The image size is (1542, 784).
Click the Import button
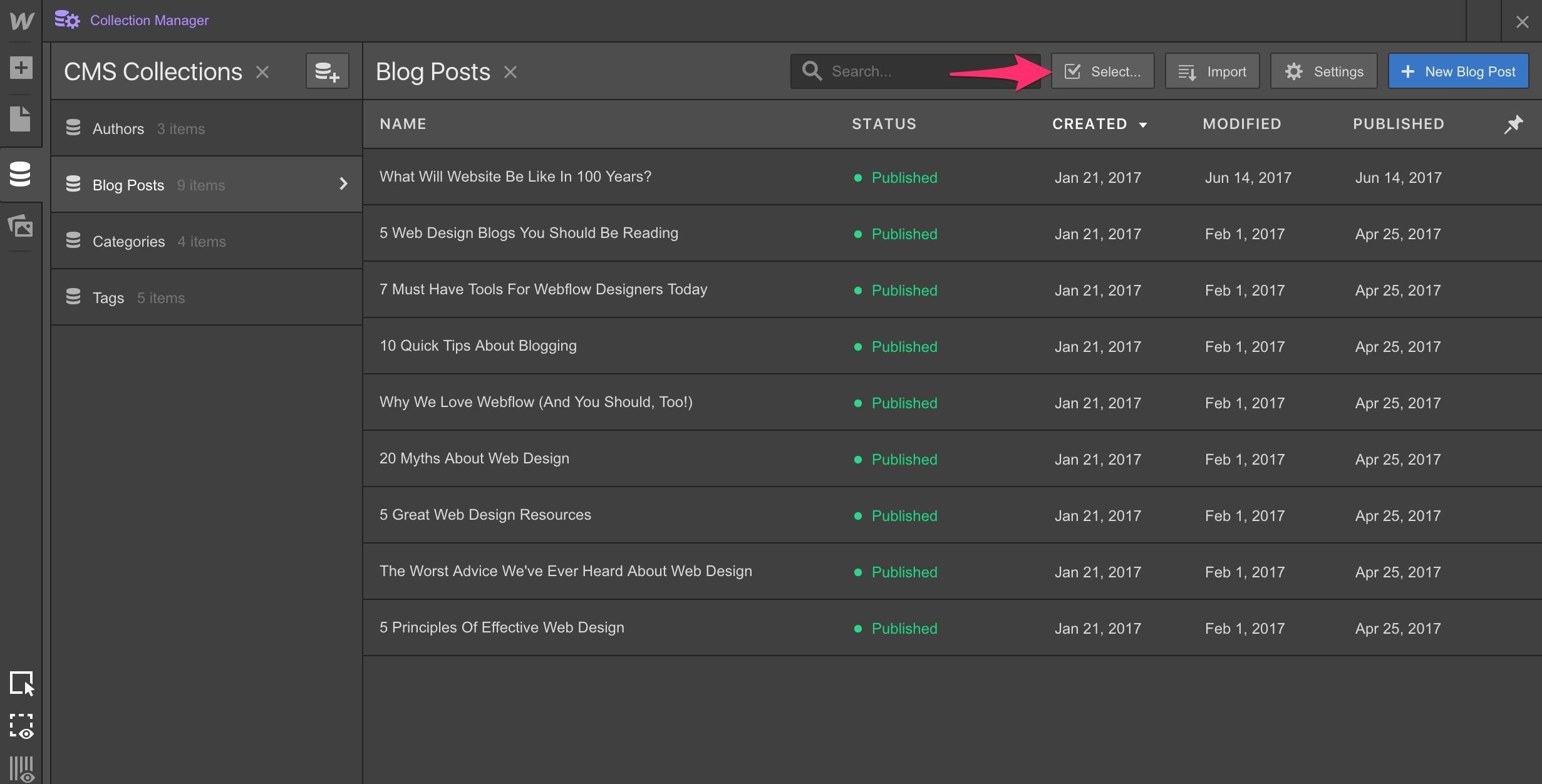click(x=1212, y=71)
